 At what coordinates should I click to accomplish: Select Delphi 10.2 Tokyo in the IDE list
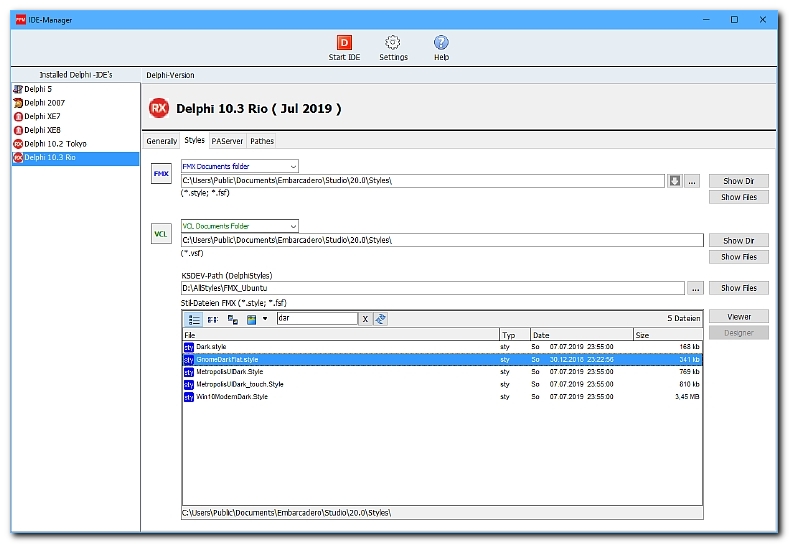tap(75, 143)
